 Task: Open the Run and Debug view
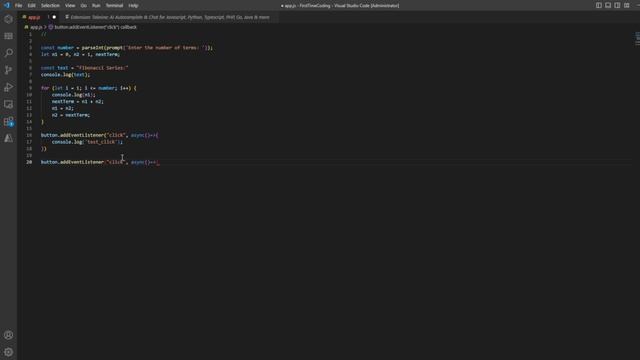click(8, 87)
